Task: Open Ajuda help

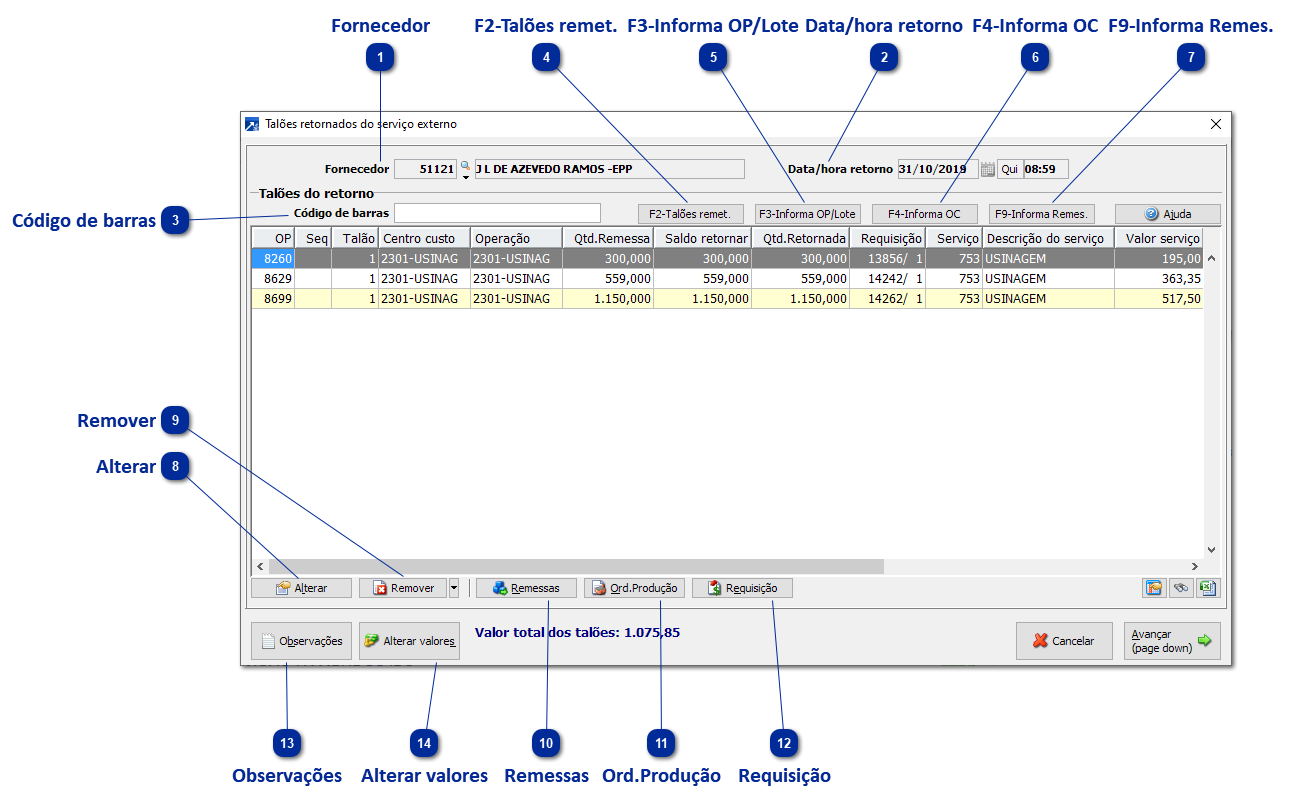Action: point(1168,214)
